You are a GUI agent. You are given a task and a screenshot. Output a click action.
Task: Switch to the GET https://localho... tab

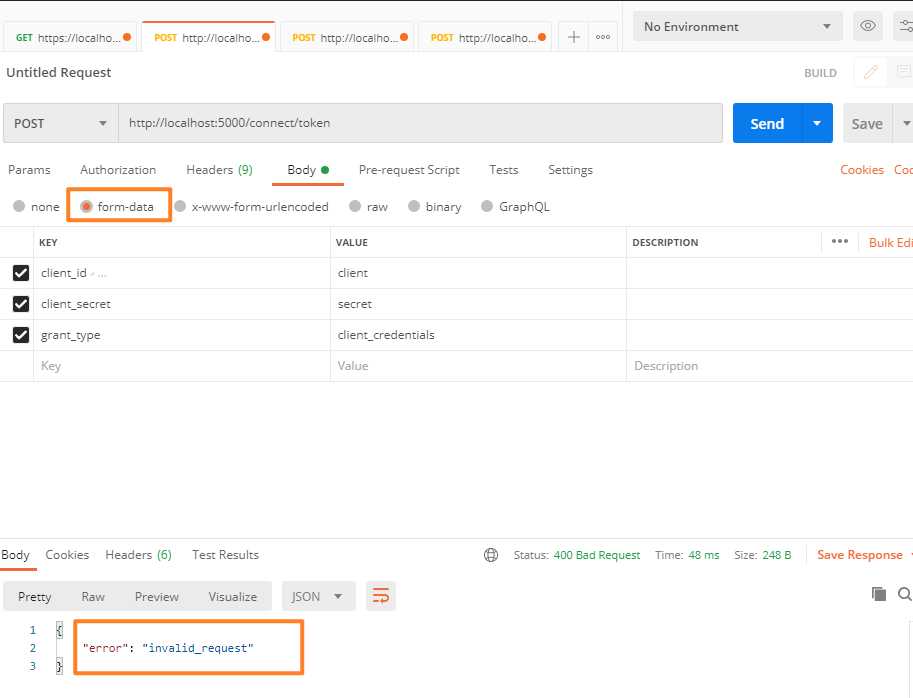point(70,37)
